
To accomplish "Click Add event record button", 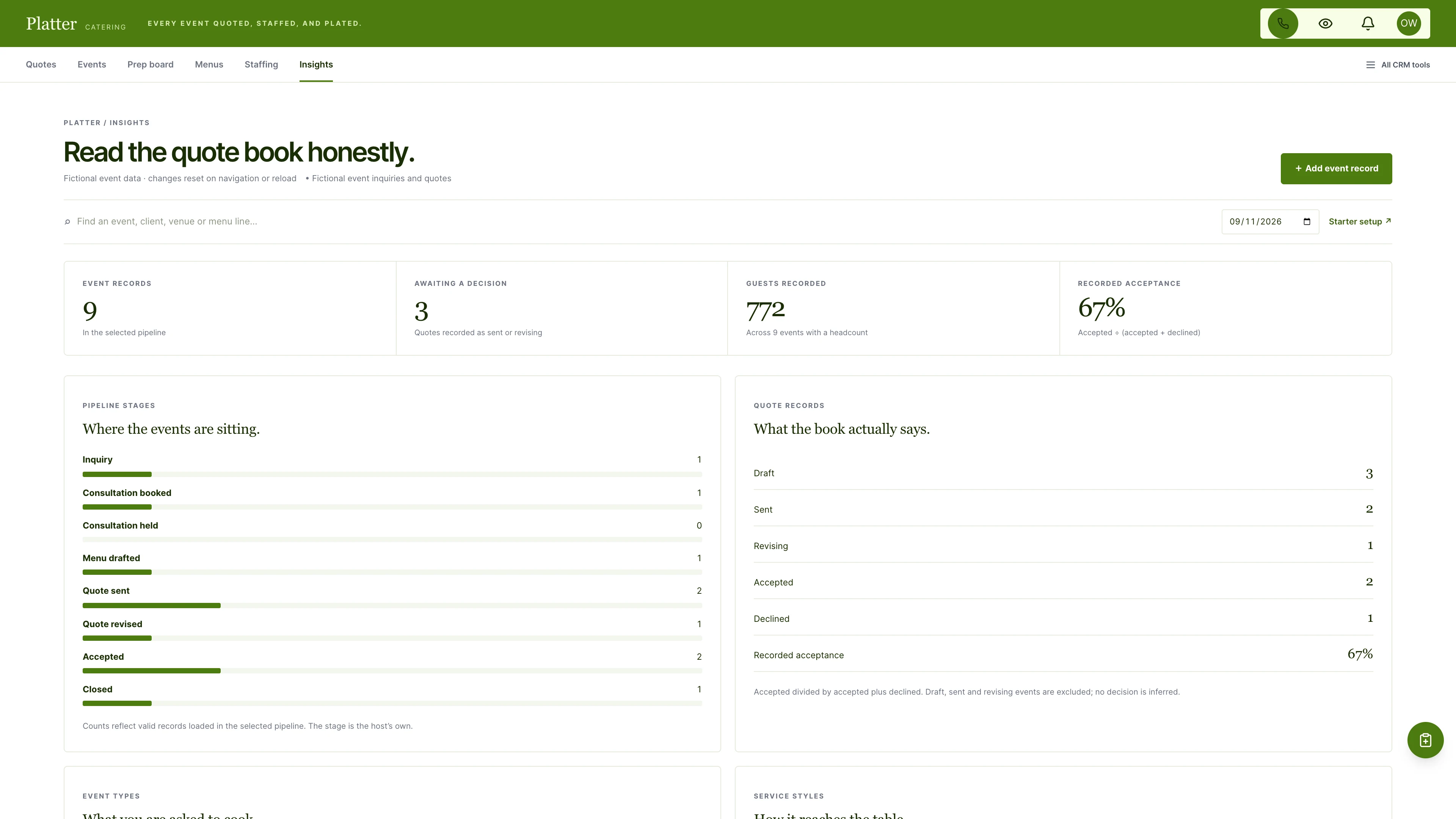I will click(1336, 168).
